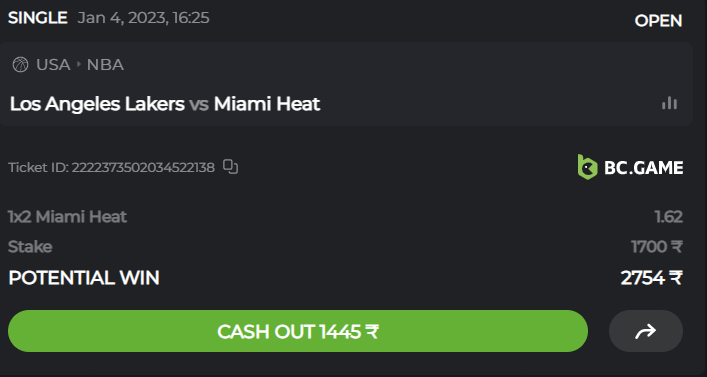Click the rupee symbol next to stake
Screen dimensions: 707x377
pos(677,247)
